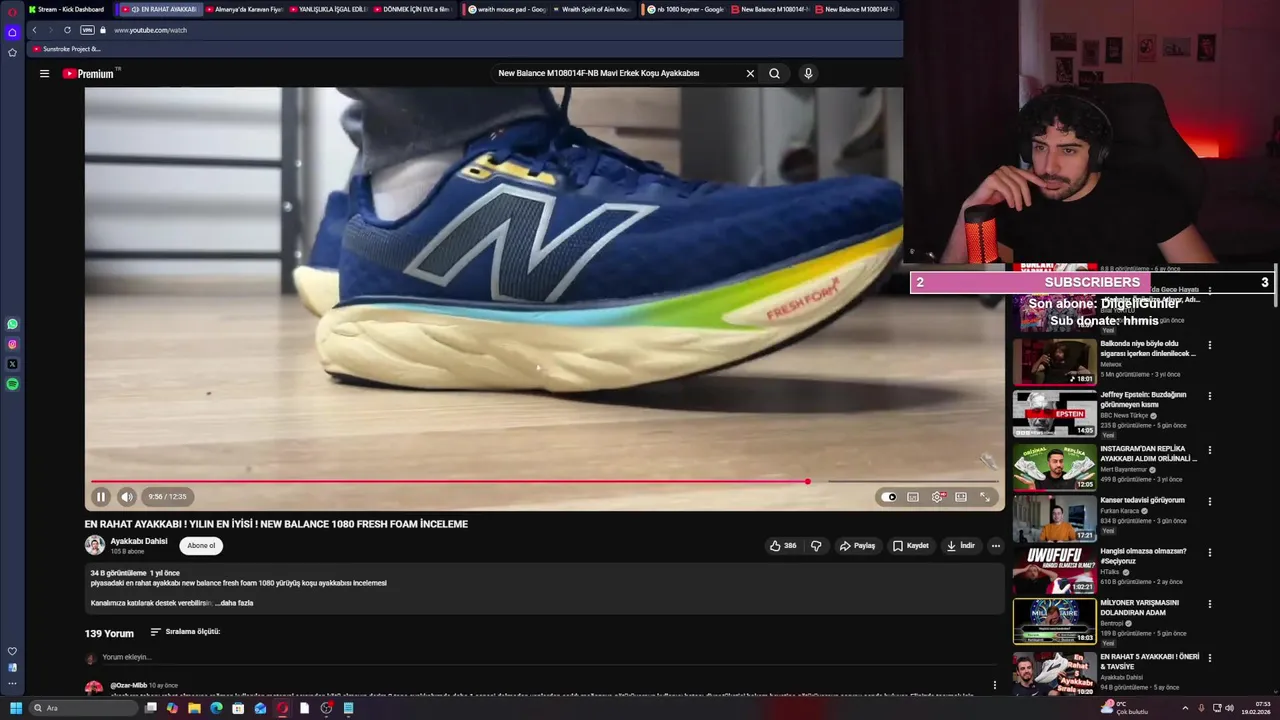Switch to wraith mouse pad Google tab
The height and width of the screenshot is (720, 1280).
point(507,9)
